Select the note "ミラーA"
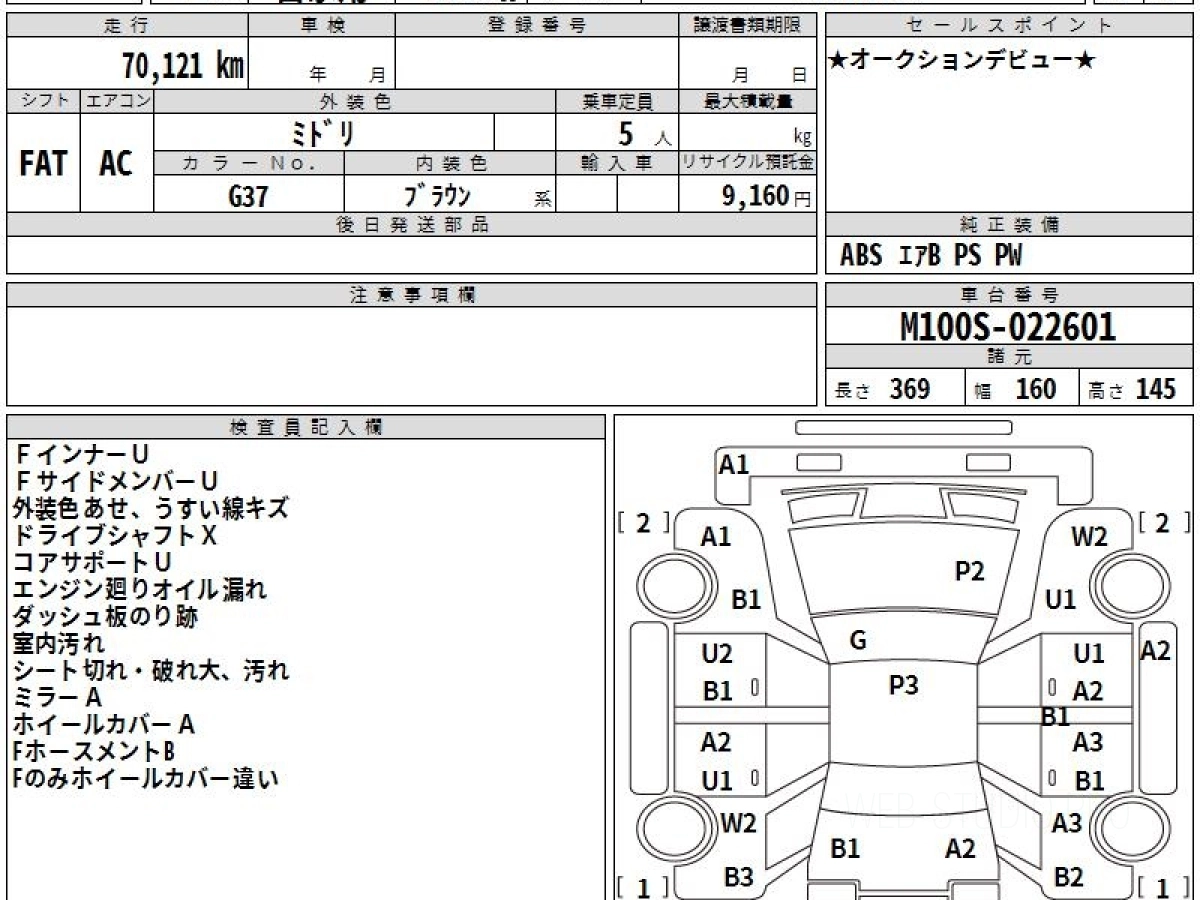The height and width of the screenshot is (900, 1200). coord(57,697)
